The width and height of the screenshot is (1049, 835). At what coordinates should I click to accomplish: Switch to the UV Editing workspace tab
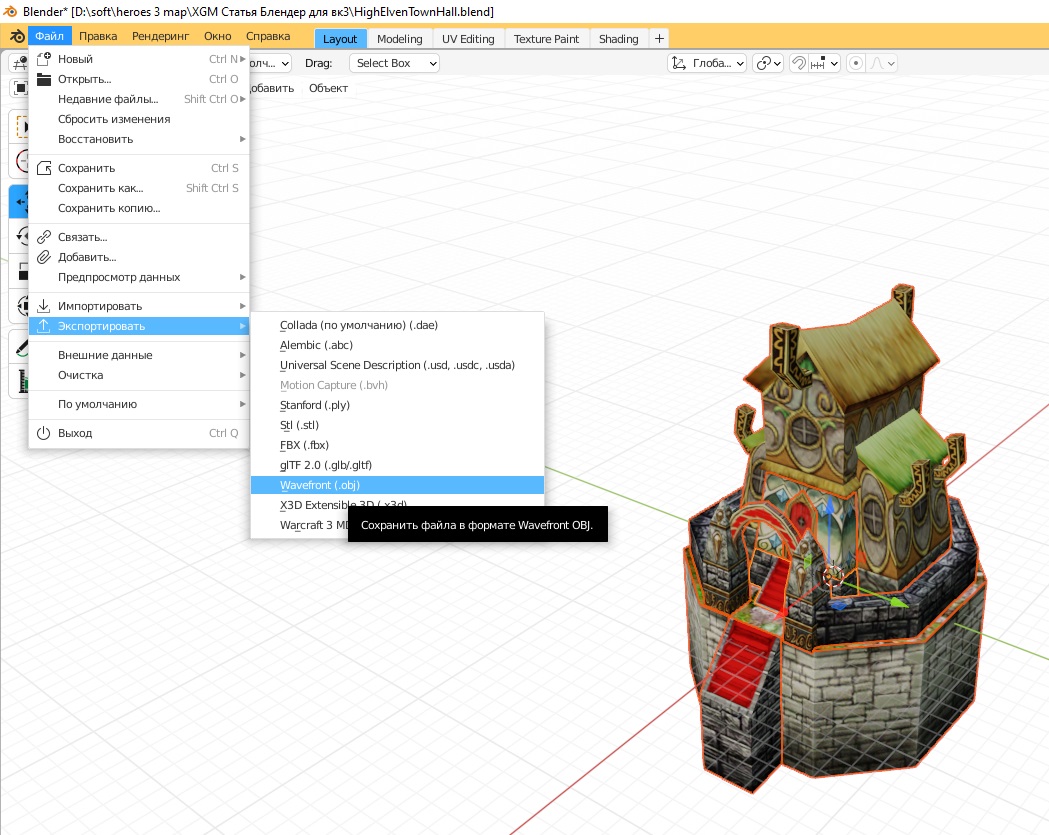pos(468,39)
